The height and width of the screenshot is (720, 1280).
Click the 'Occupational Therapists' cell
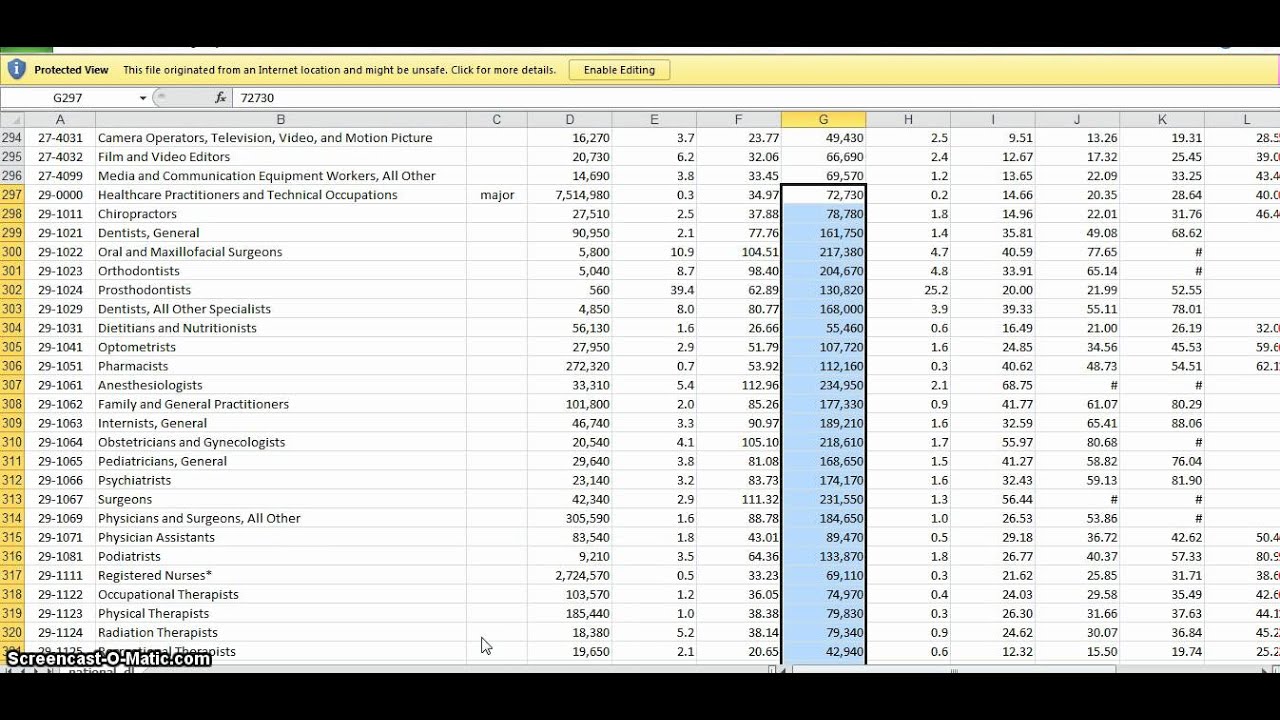pyautogui.click(x=281, y=594)
